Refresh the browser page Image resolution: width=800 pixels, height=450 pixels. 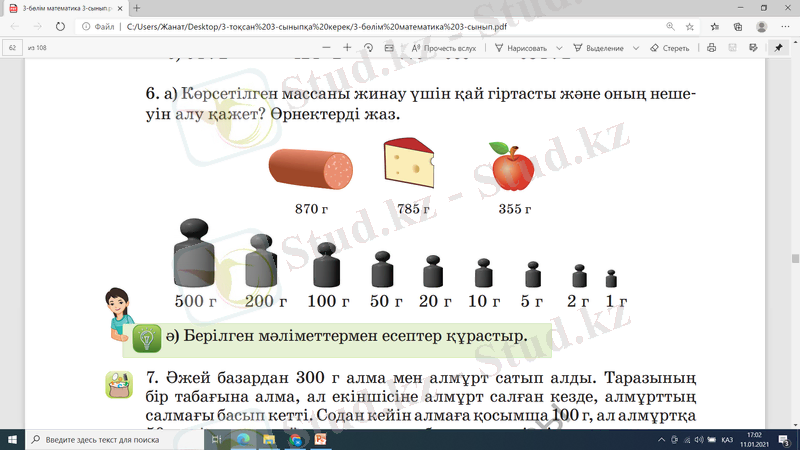(x=59, y=27)
